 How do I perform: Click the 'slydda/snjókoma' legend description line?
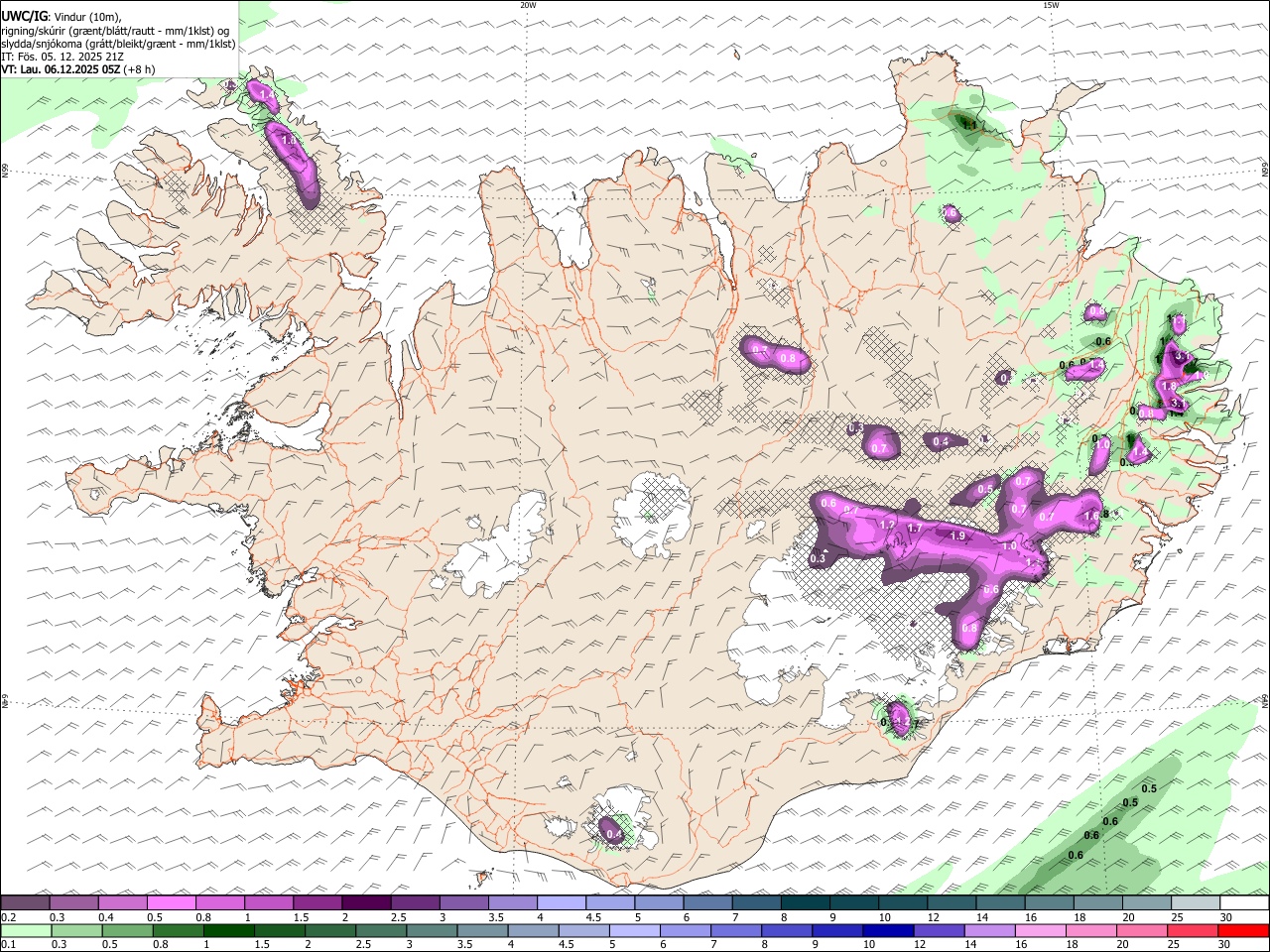pyautogui.click(x=118, y=44)
